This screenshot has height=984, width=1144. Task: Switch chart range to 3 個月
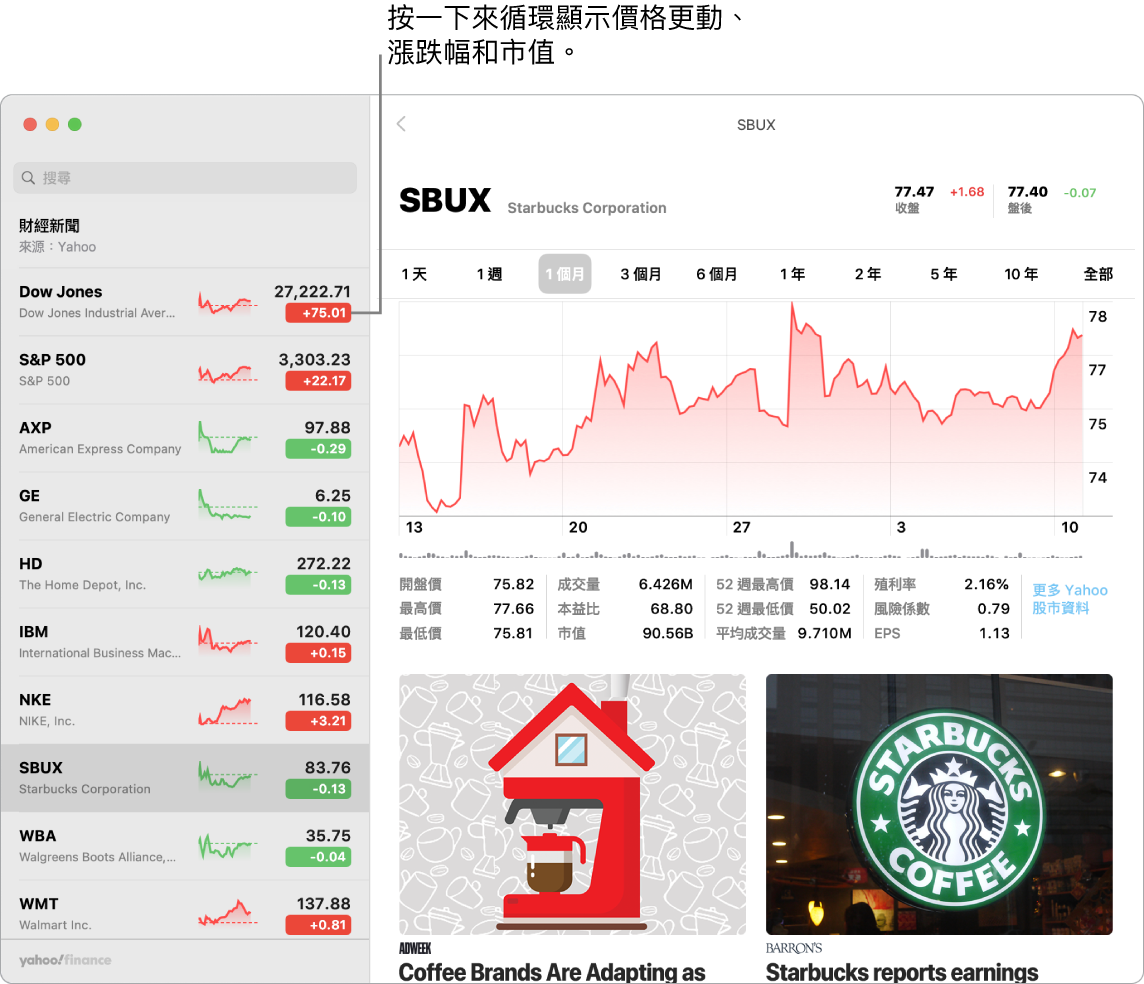point(641,274)
